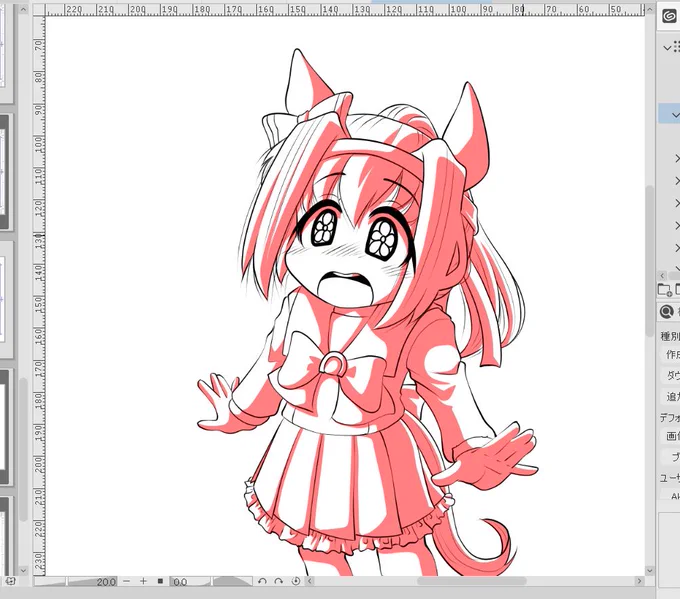Collapse the highlighted material folder row
This screenshot has height=599, width=680.
[x=675, y=115]
